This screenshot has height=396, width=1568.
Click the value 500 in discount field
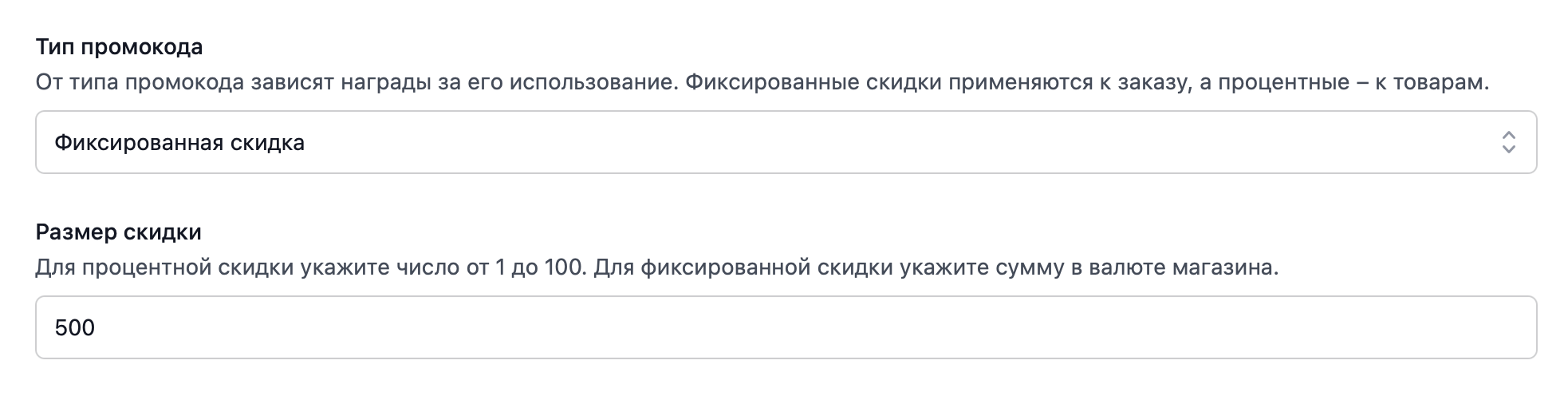[x=75, y=328]
